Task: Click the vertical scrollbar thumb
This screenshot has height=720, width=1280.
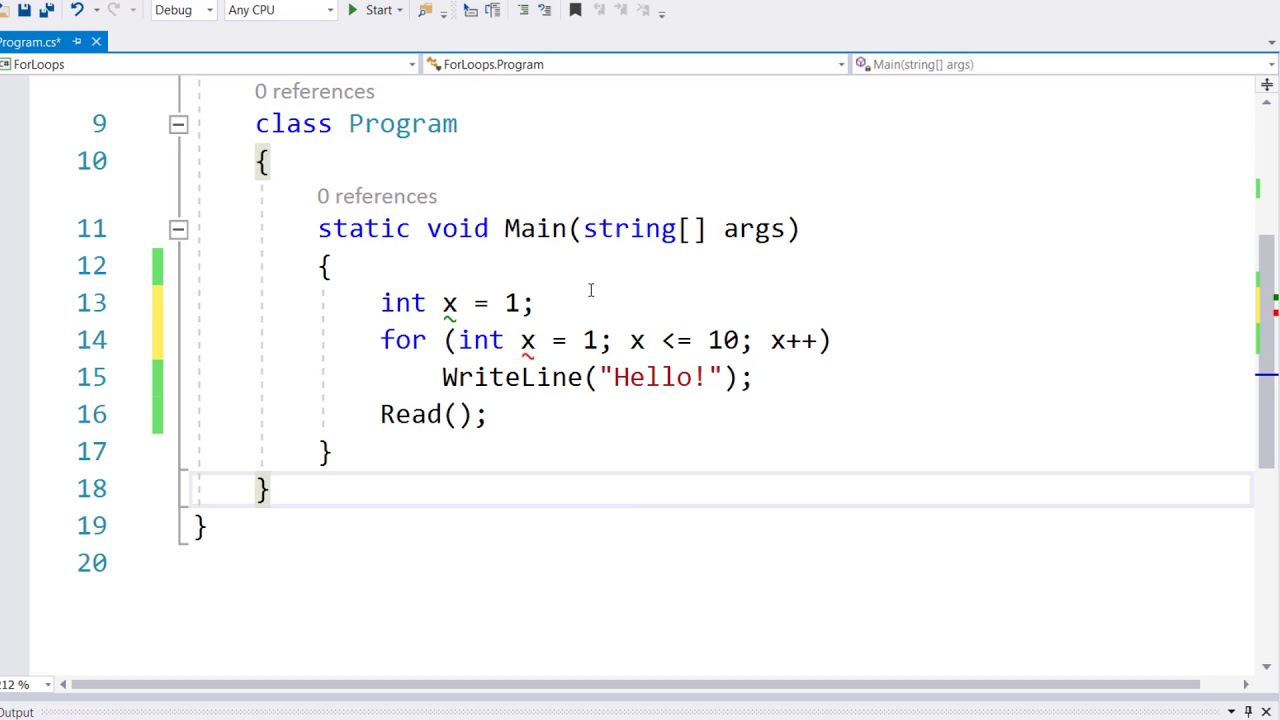Action: click(1266, 351)
